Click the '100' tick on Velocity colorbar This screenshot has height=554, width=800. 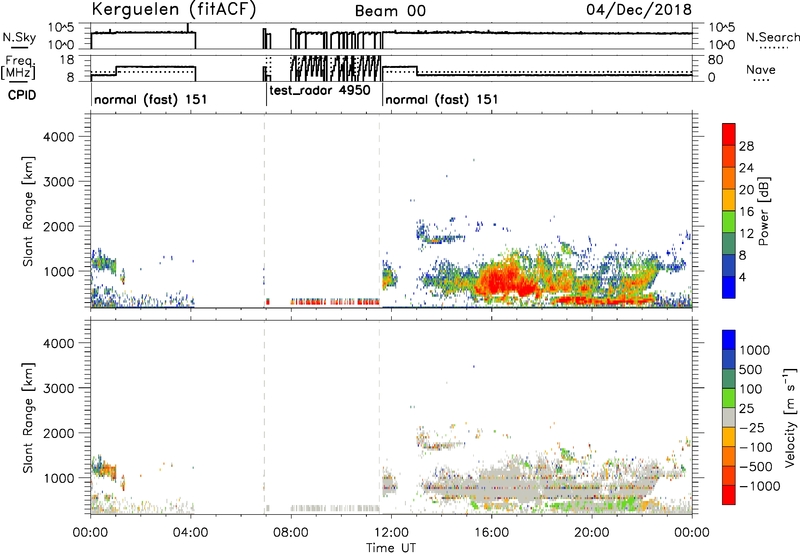(x=751, y=389)
